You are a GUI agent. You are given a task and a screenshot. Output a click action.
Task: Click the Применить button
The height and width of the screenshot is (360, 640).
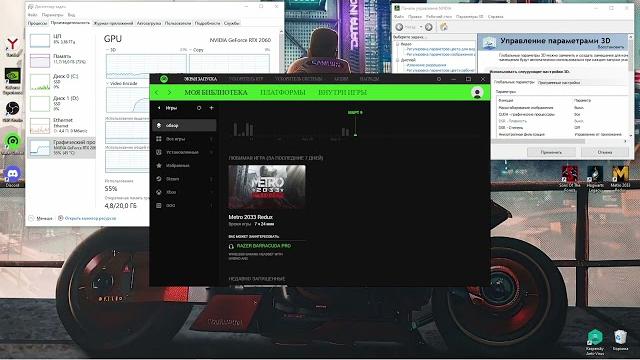pyautogui.click(x=551, y=152)
